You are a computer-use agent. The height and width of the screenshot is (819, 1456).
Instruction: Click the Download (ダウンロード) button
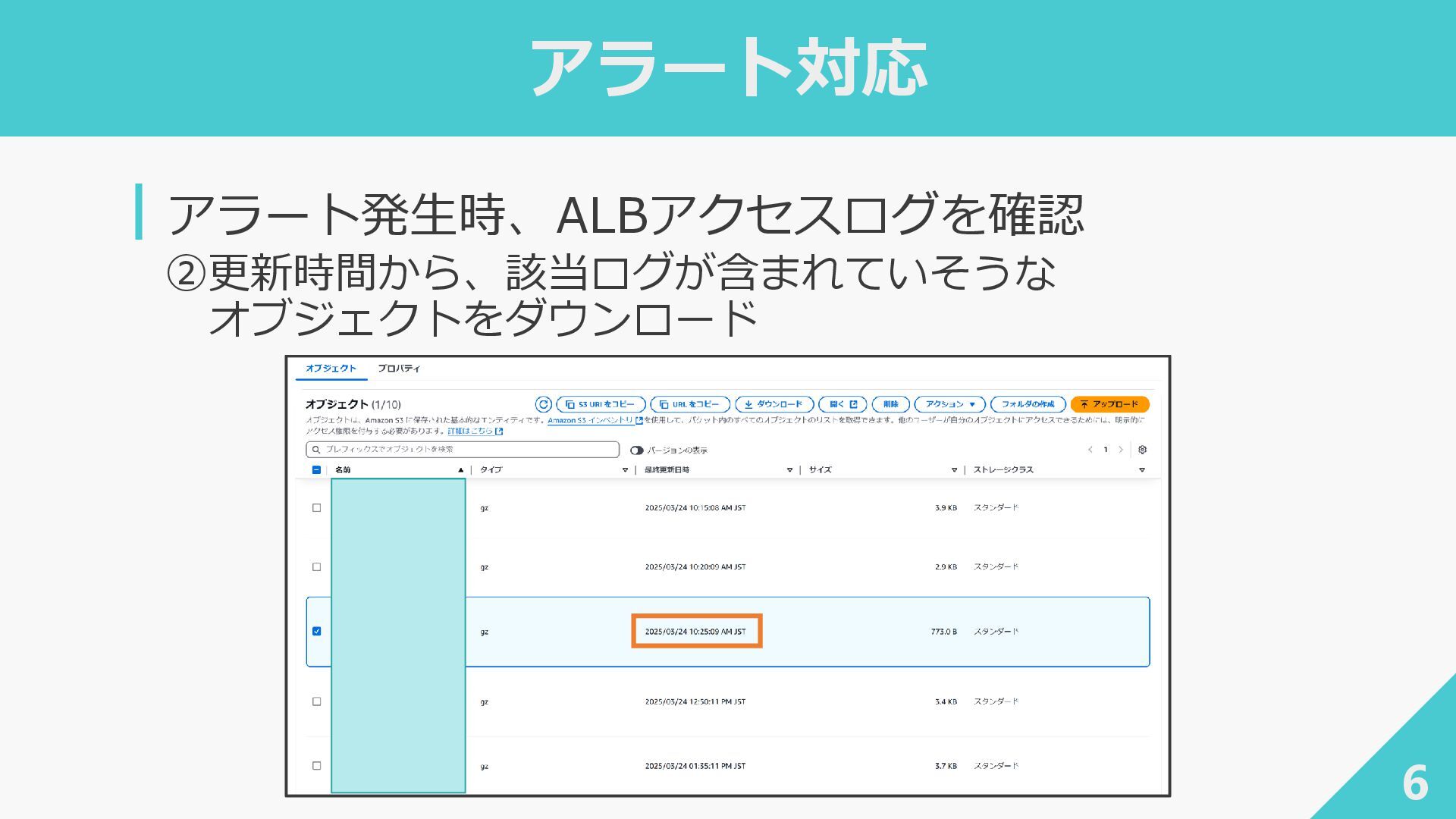[x=773, y=404]
